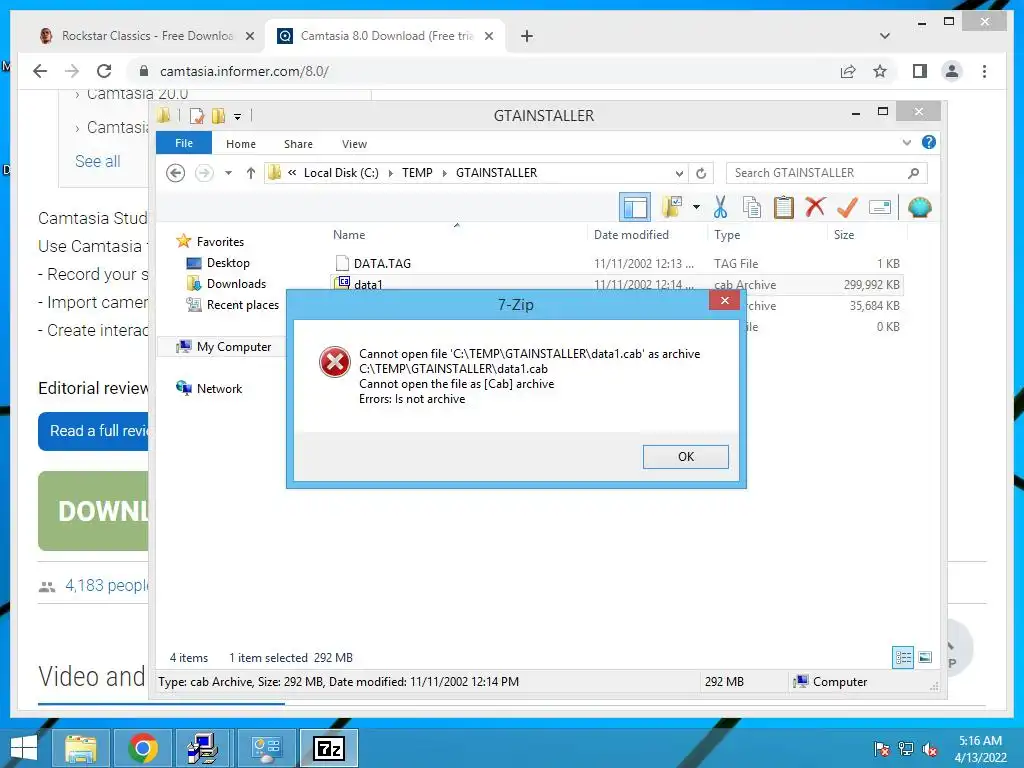Image resolution: width=1024 pixels, height=768 pixels.
Task: Click the shell icon in toolbar
Action: pyautogui.click(x=920, y=207)
